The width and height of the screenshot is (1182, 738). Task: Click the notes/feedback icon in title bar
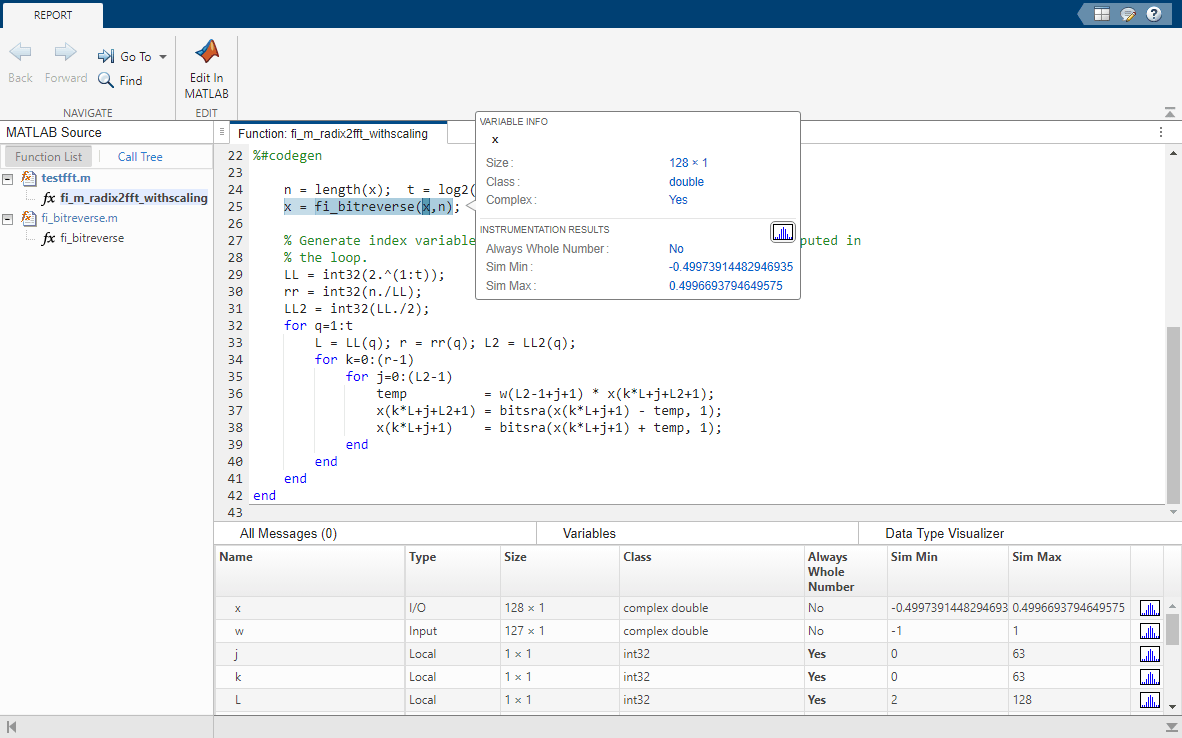click(1128, 14)
